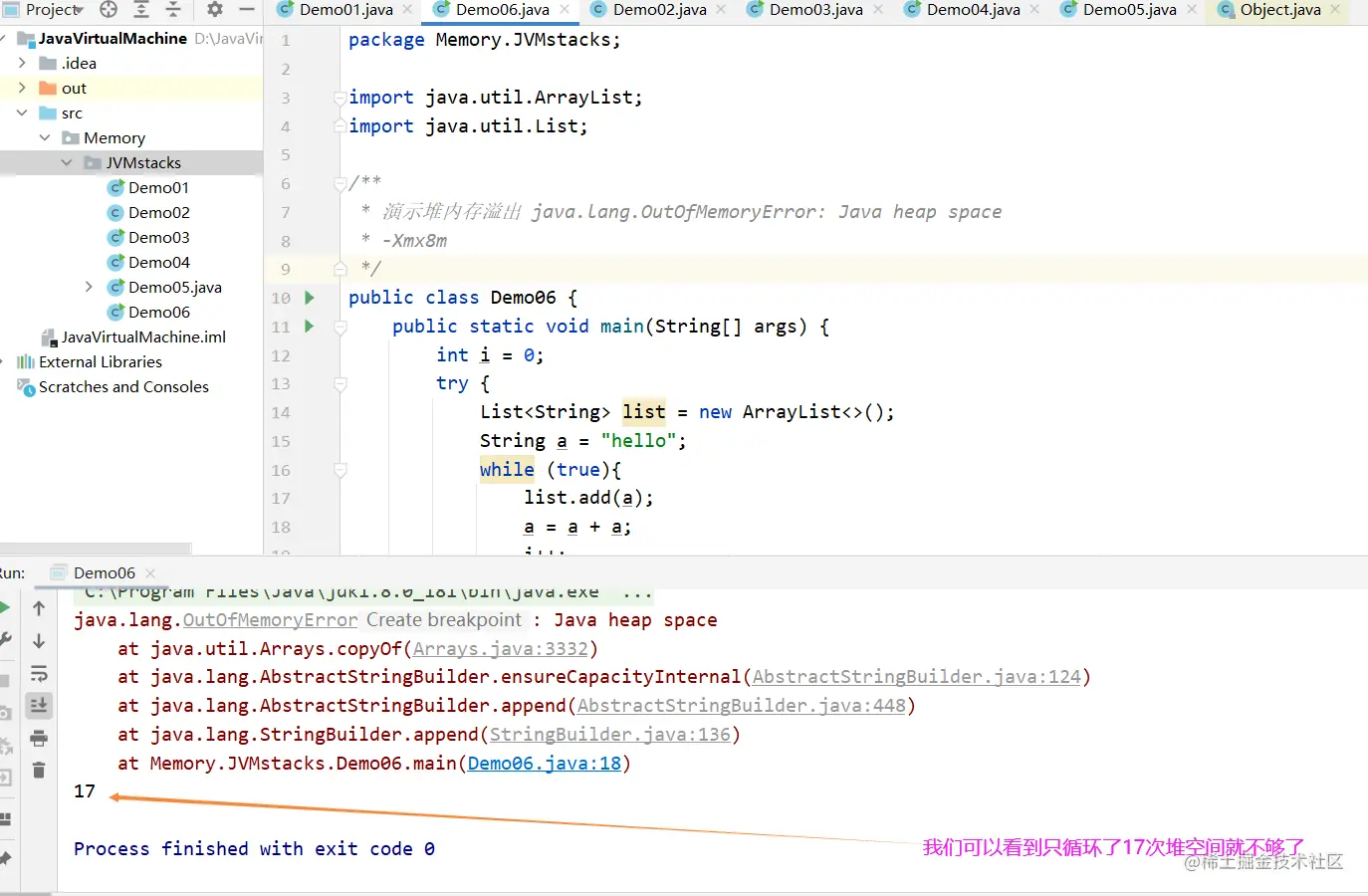
Task: Close the Demo02.java editor tab
Action: pyautogui.click(x=721, y=9)
